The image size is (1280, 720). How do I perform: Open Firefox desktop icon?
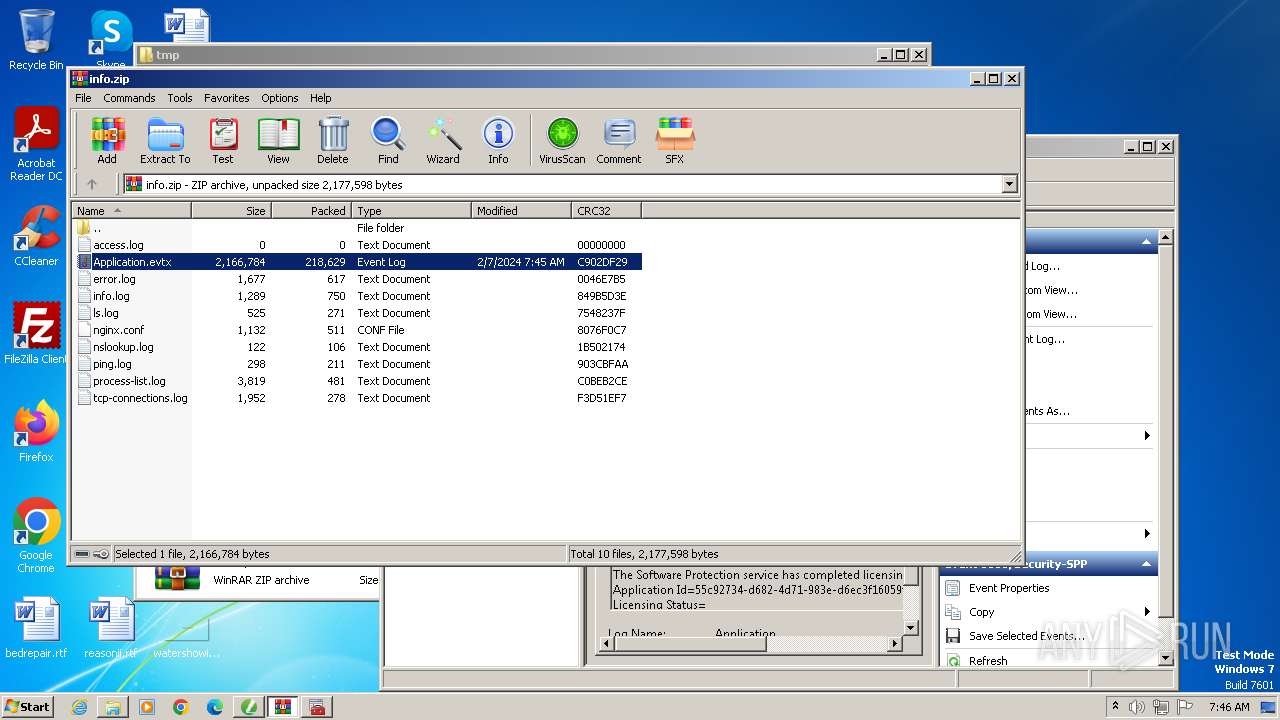36,432
